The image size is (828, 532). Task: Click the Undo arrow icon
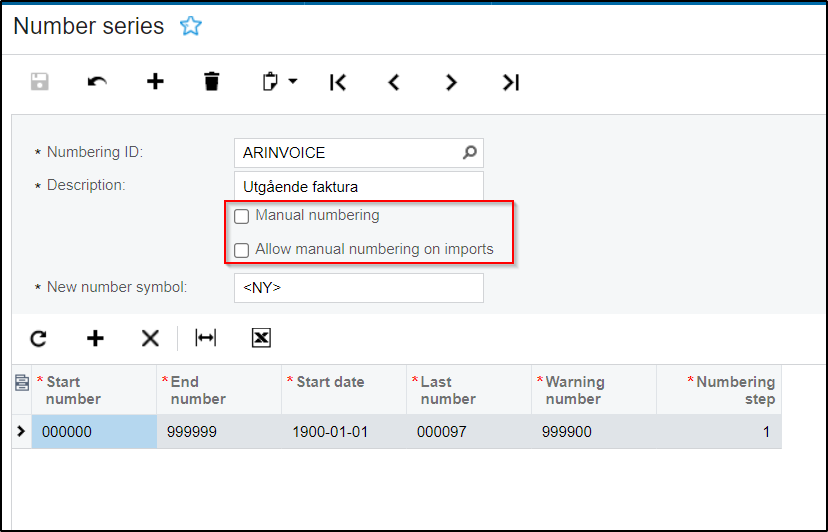97,82
